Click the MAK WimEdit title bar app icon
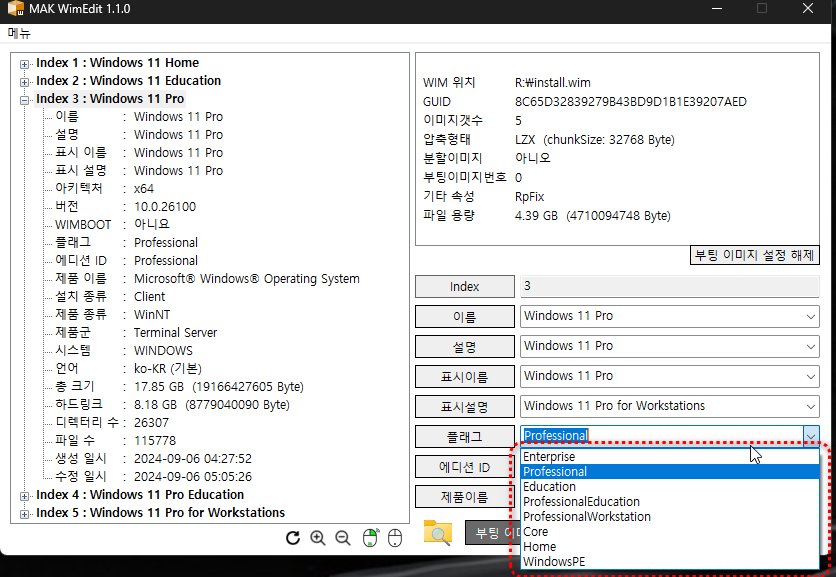 coord(15,9)
